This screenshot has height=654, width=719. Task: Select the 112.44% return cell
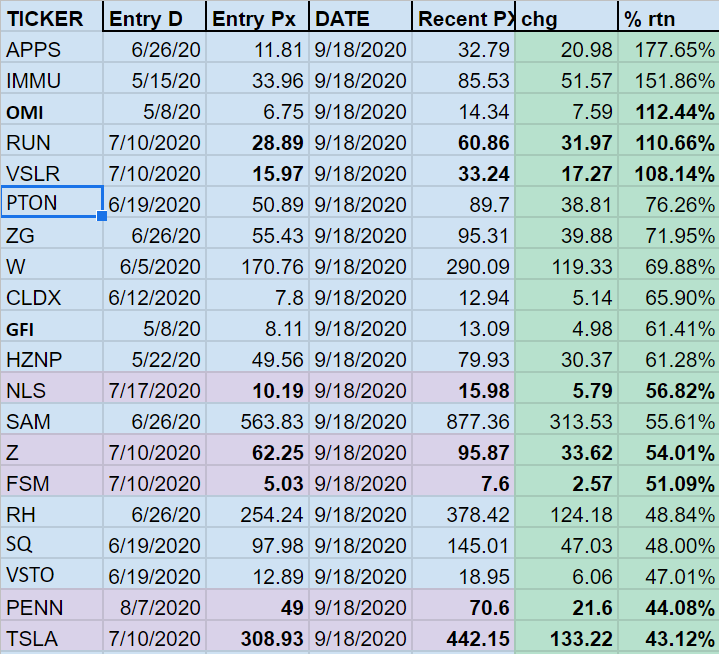coord(669,110)
